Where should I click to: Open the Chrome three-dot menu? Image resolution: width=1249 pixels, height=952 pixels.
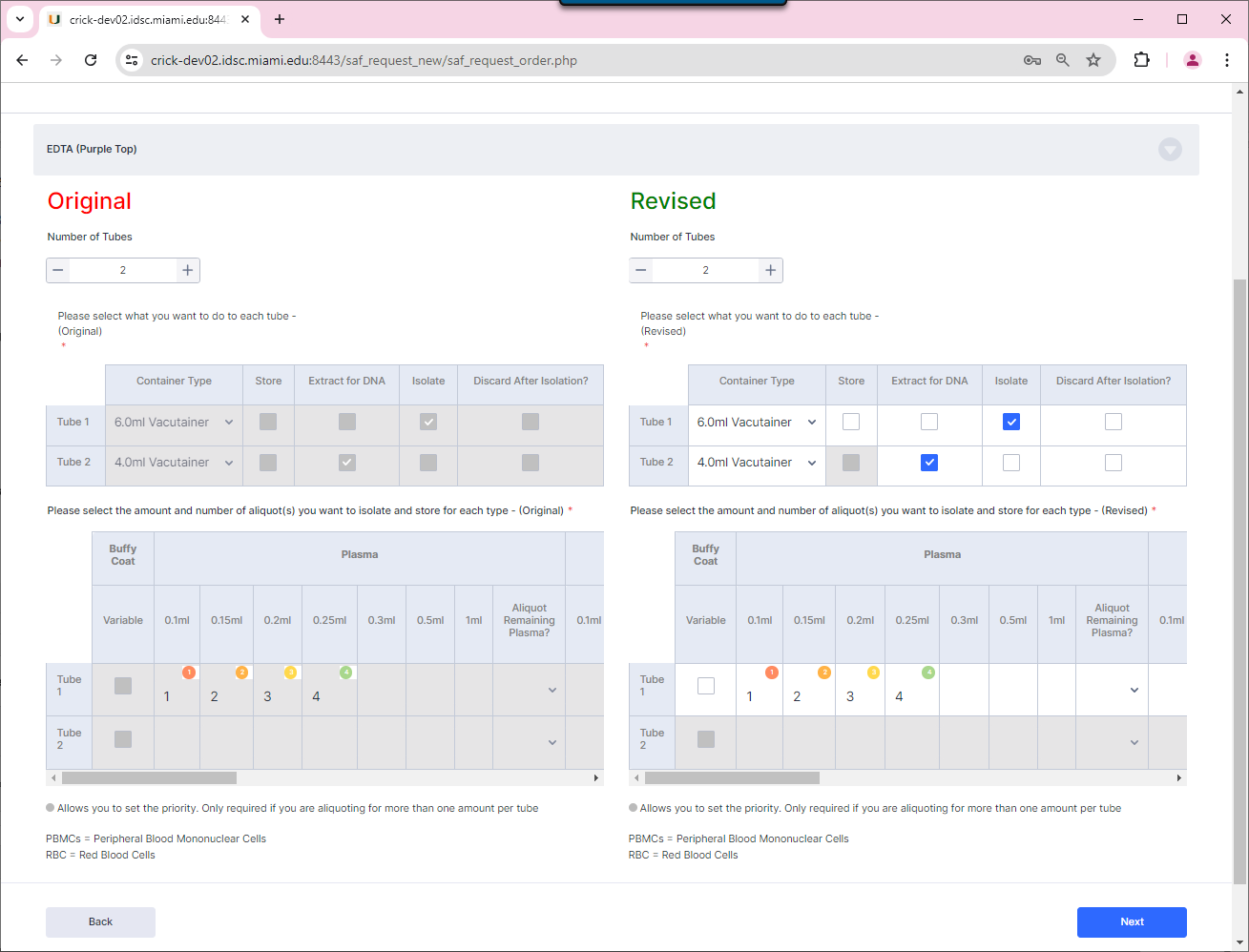1226,60
